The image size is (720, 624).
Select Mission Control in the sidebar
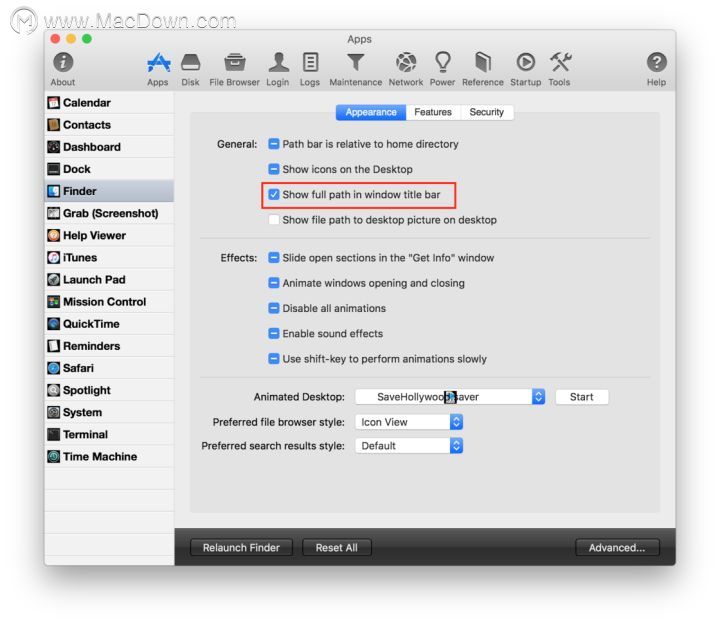click(x=109, y=302)
